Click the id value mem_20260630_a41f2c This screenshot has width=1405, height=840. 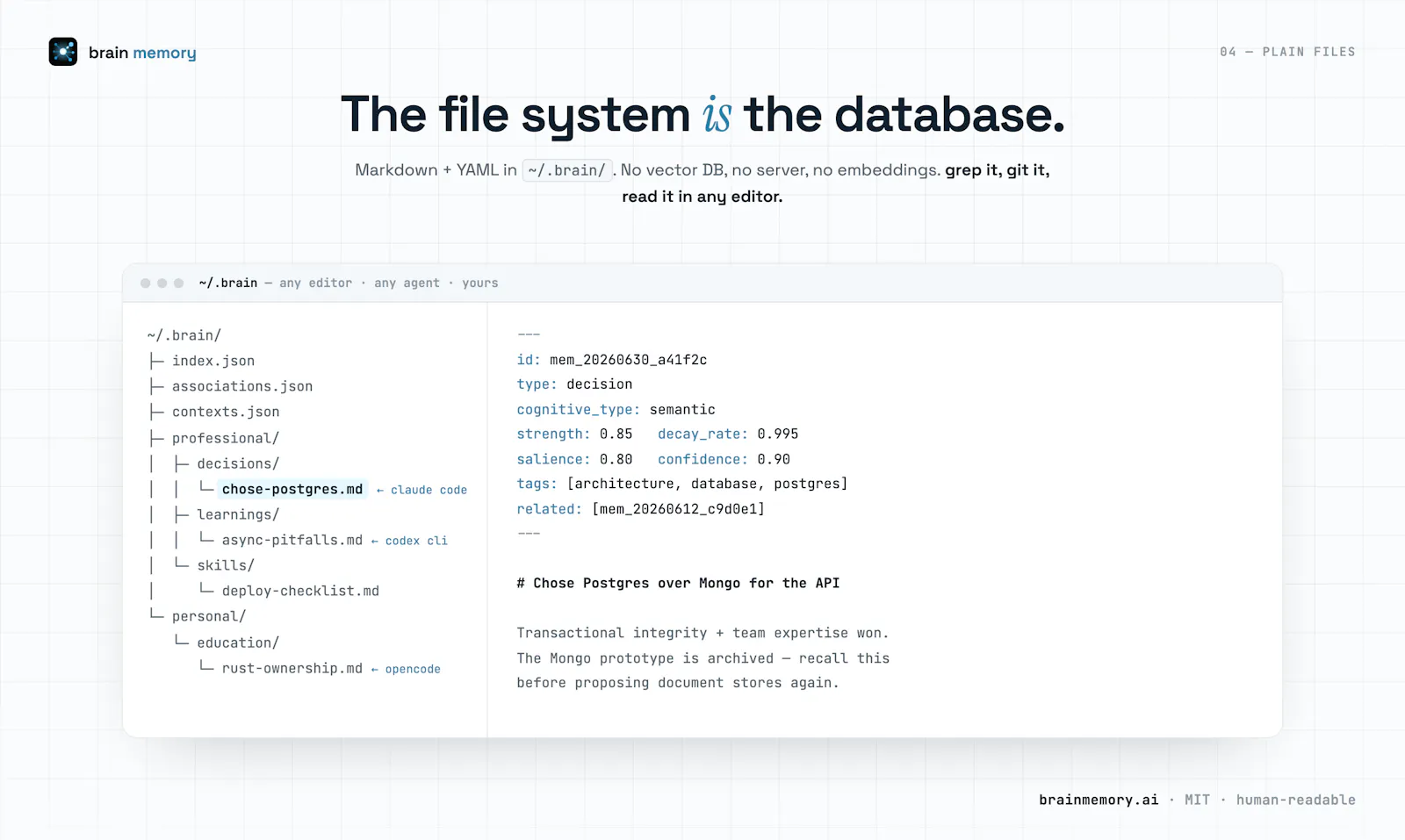[x=628, y=360]
